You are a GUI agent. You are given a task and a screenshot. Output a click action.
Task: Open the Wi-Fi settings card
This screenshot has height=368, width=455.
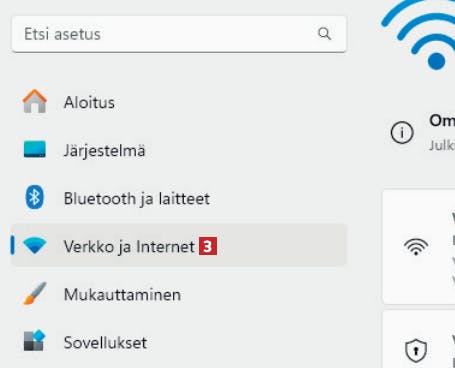pos(419,247)
